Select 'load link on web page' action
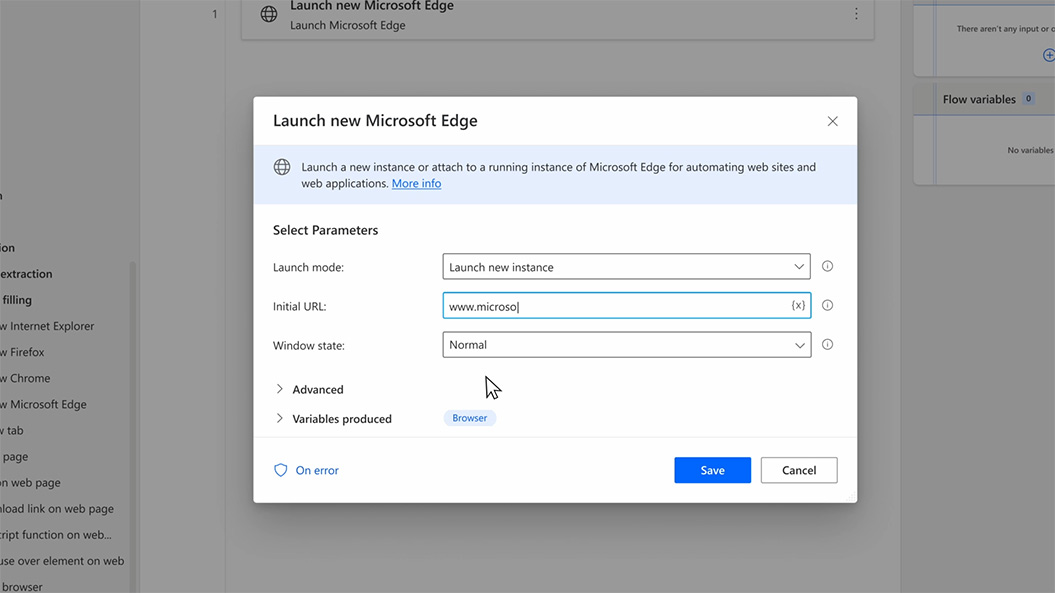 coord(57,509)
